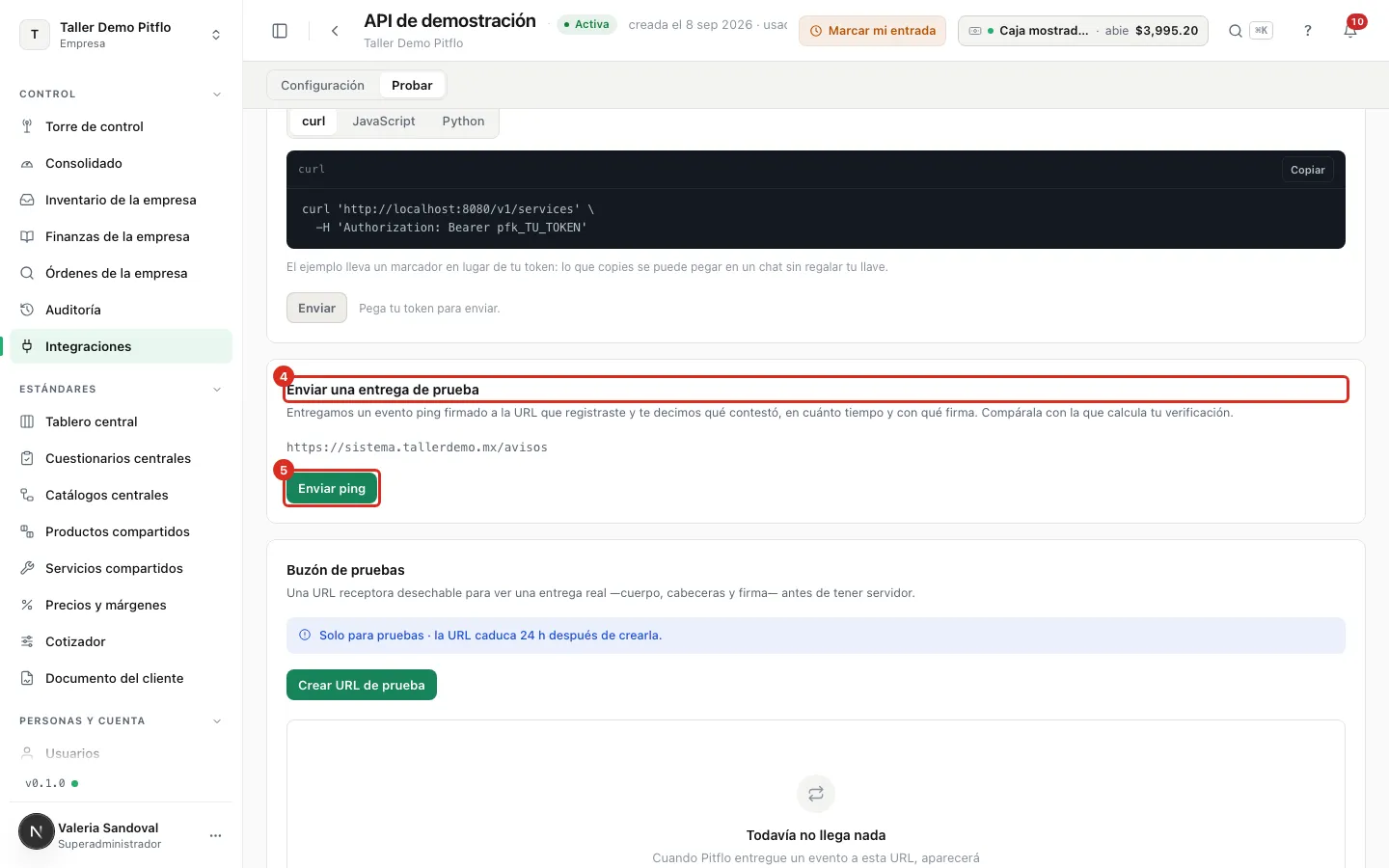Click the Enviar button
The height and width of the screenshot is (868, 1389).
click(316, 308)
